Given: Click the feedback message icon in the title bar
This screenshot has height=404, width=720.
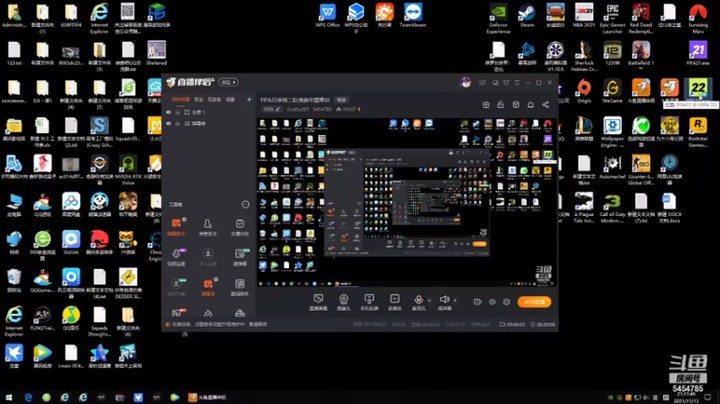Looking at the screenshot, I should (482, 83).
